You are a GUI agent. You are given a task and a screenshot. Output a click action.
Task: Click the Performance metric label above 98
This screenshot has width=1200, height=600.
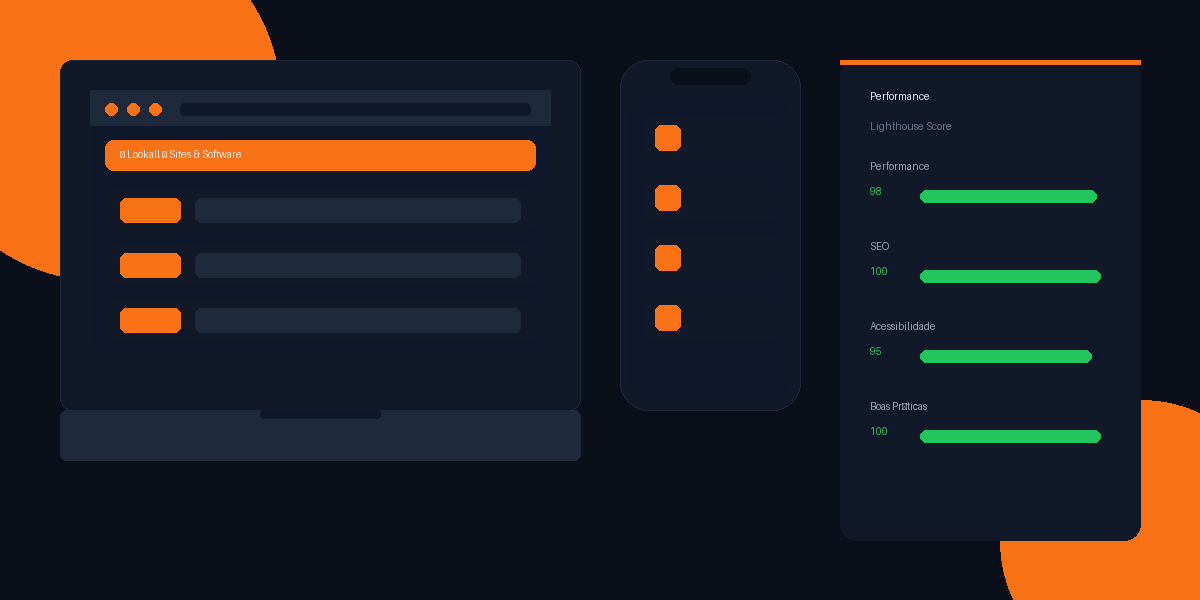899,166
